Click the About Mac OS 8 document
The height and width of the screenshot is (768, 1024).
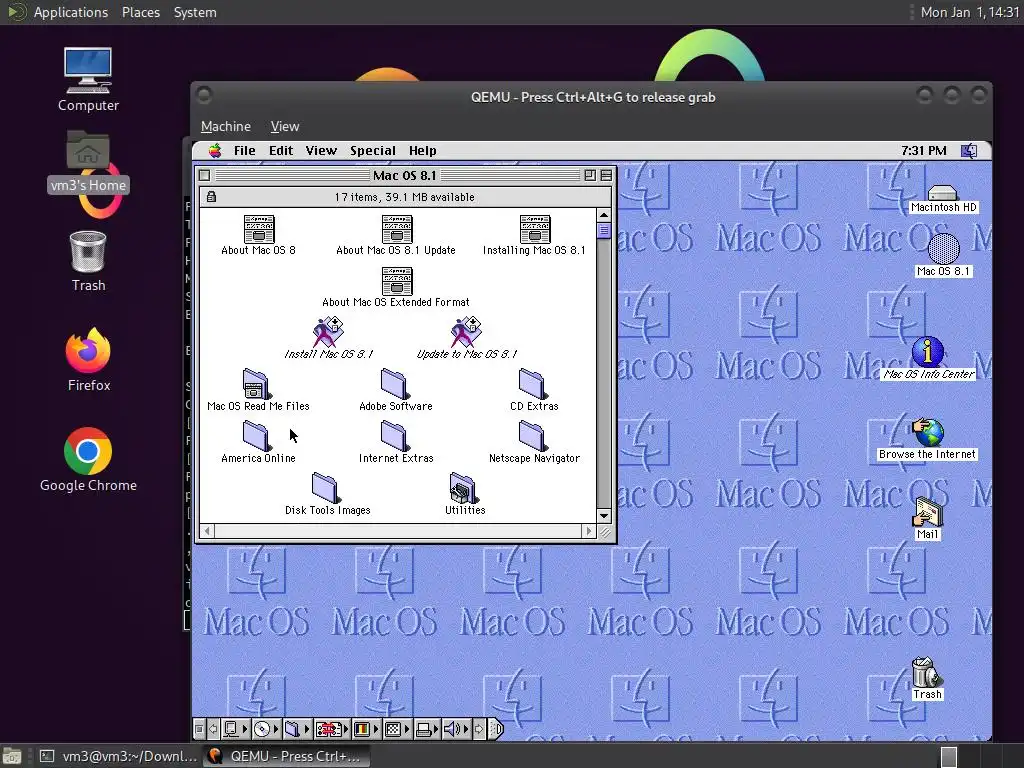click(259, 235)
